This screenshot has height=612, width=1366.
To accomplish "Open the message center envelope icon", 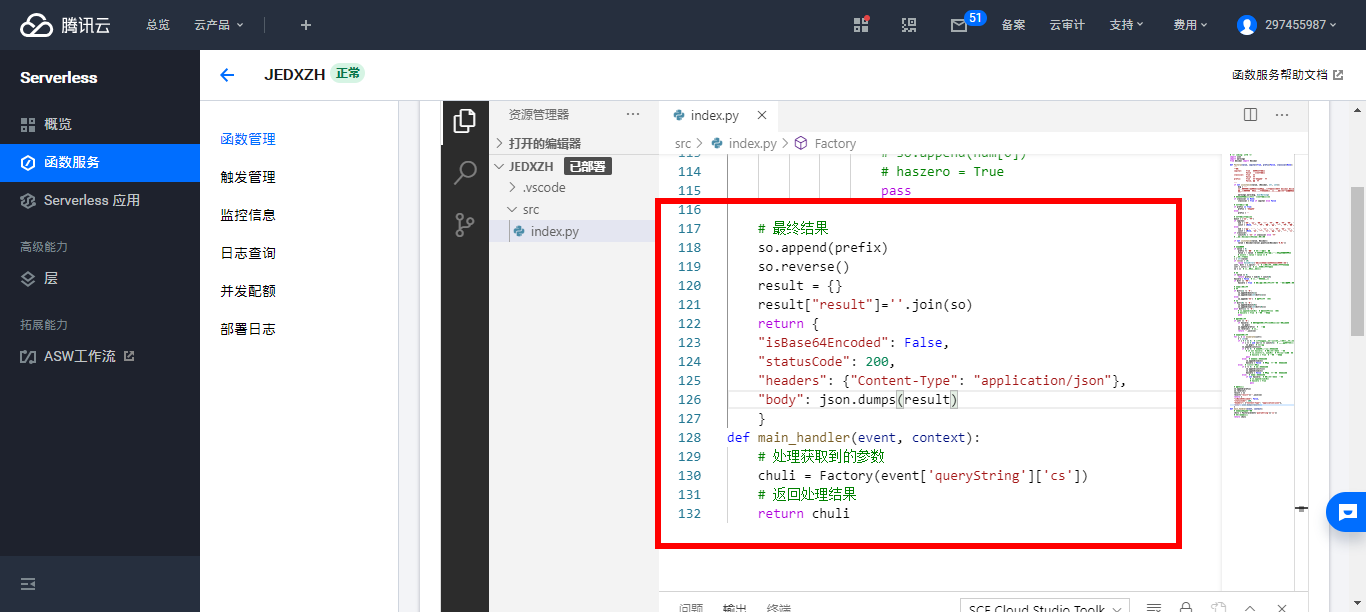I will pyautogui.click(x=959, y=26).
